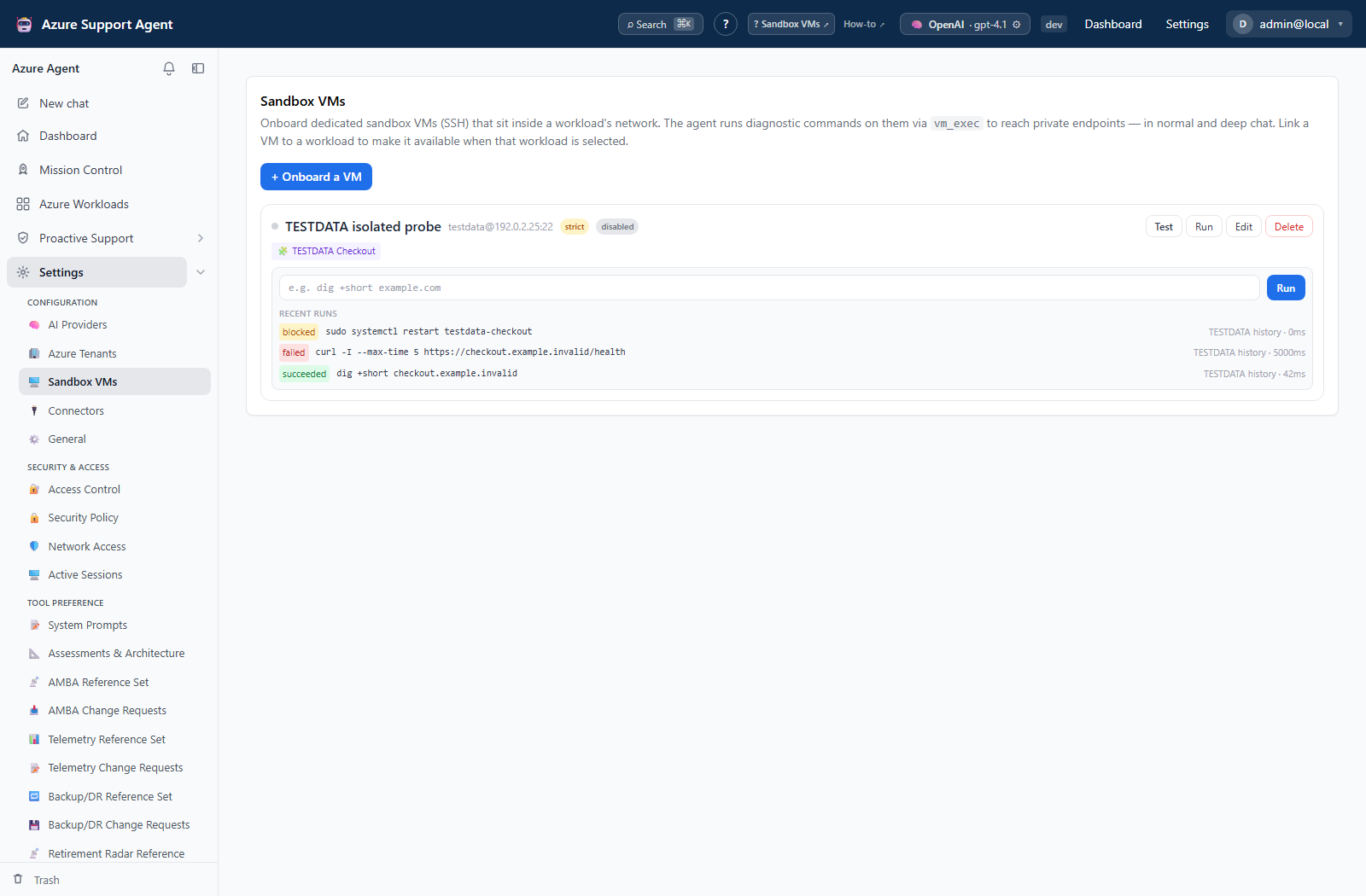Viewport: 1366px width, 896px height.
Task: Open Backup/DR Reference Set
Action: (110, 796)
